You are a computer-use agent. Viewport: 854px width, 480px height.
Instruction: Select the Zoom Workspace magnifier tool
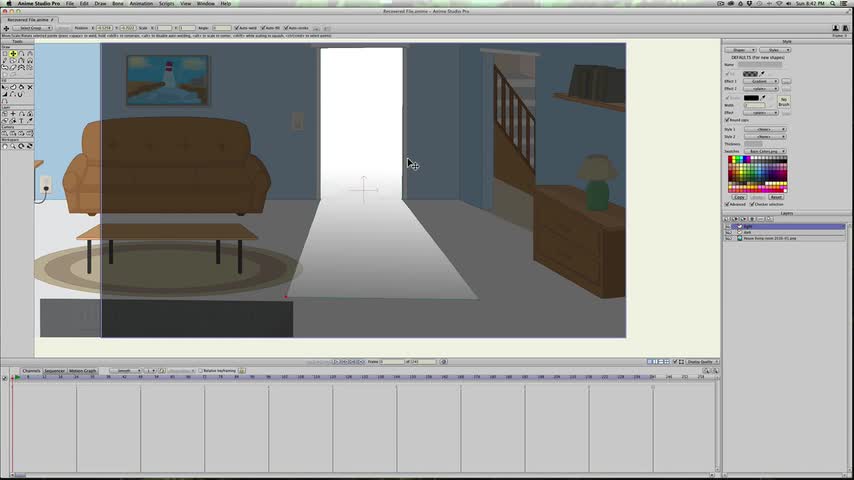coord(13,146)
